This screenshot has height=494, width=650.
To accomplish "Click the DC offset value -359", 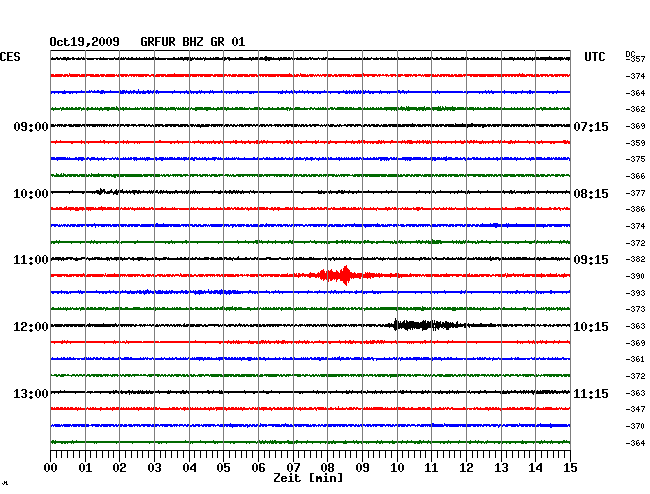I will point(635,143).
